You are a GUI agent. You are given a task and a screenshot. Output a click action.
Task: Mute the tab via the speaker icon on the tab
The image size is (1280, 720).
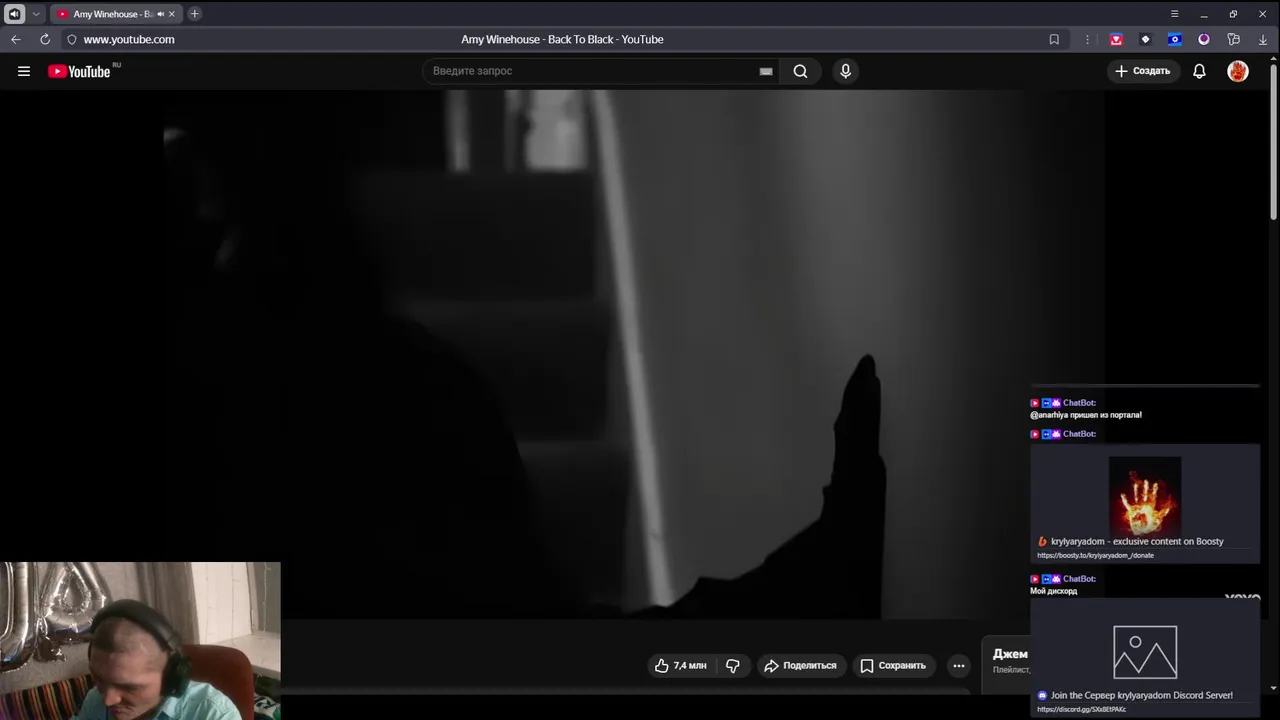tap(160, 14)
